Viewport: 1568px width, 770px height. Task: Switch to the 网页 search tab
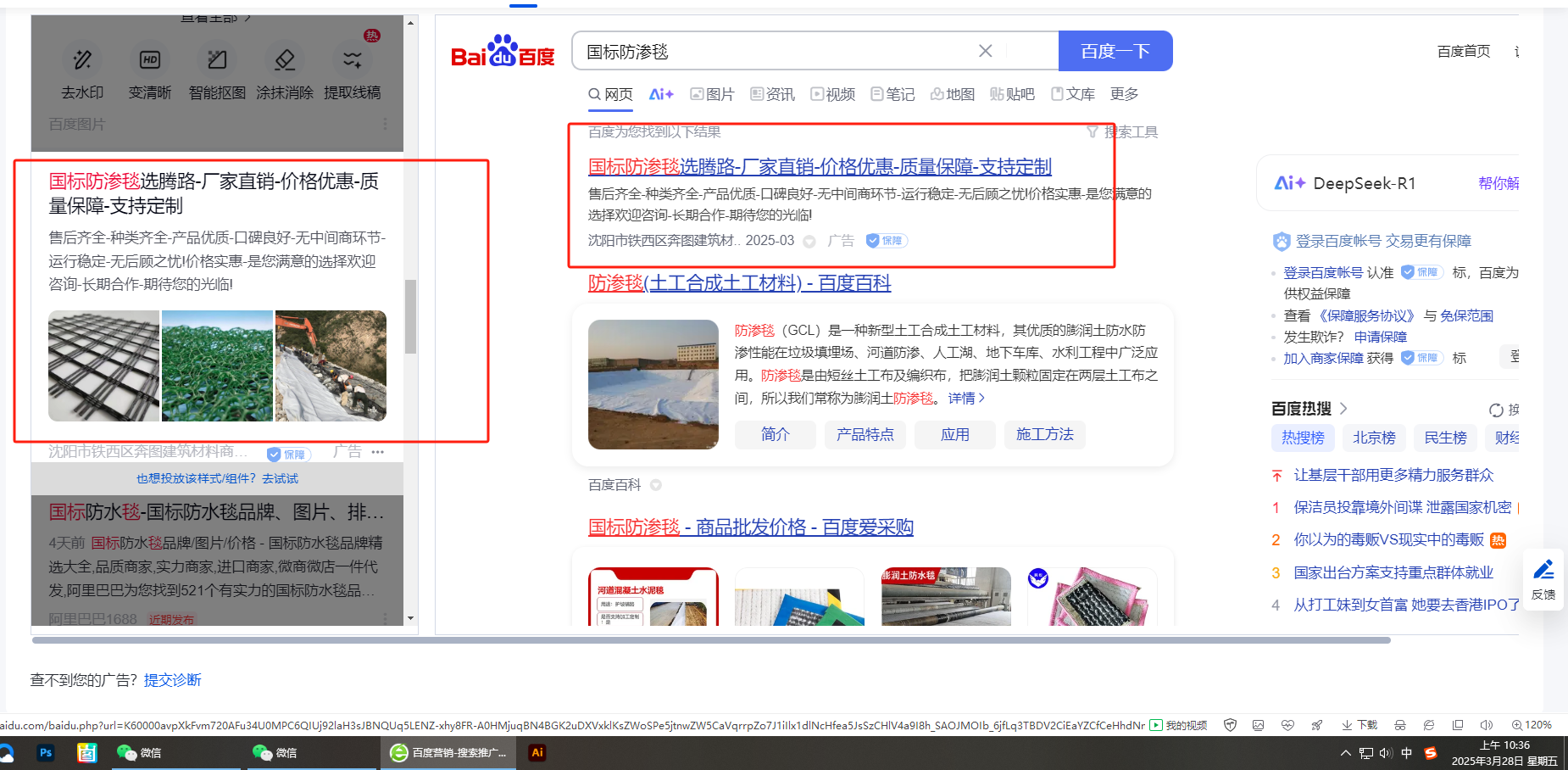coord(611,94)
